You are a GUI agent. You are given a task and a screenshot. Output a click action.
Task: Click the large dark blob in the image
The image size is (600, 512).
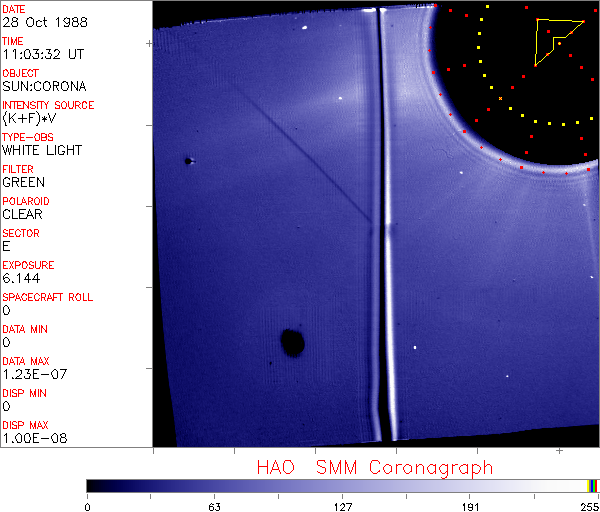(293, 342)
